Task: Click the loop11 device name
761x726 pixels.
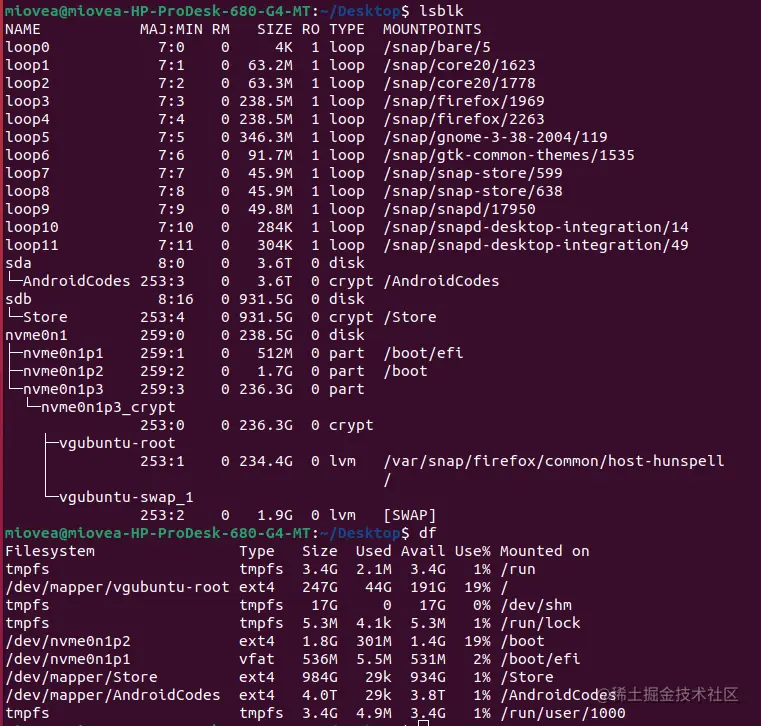Action: 32,245
